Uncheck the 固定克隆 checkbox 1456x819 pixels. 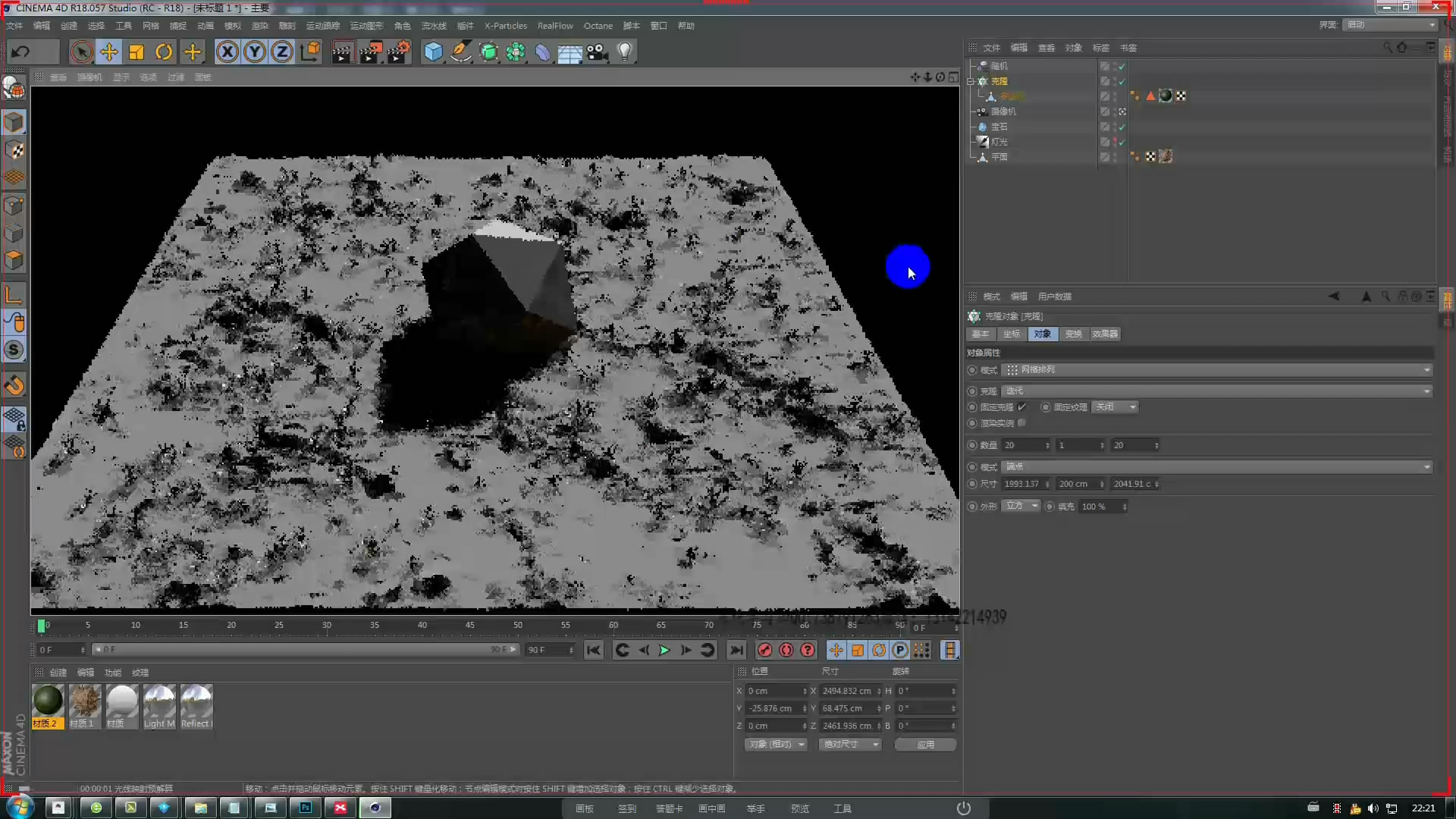tap(1021, 407)
